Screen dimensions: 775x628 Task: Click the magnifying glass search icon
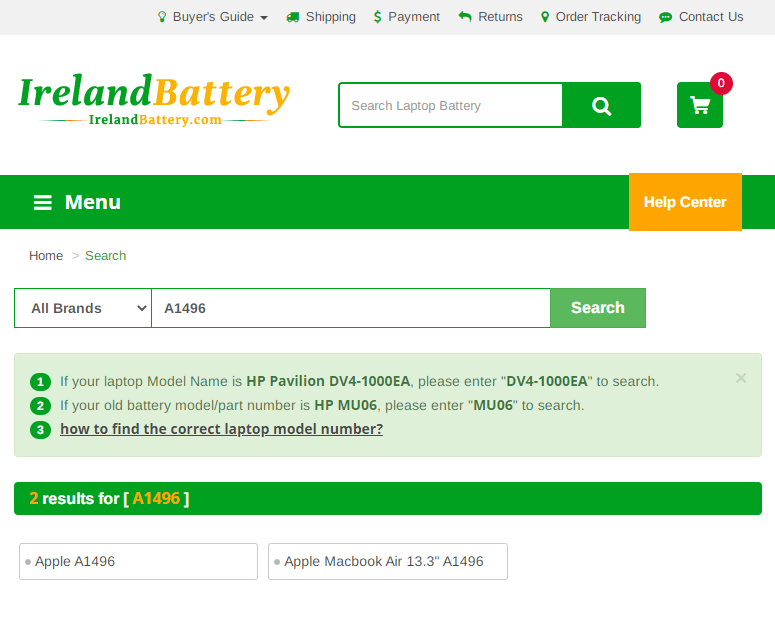coord(601,106)
